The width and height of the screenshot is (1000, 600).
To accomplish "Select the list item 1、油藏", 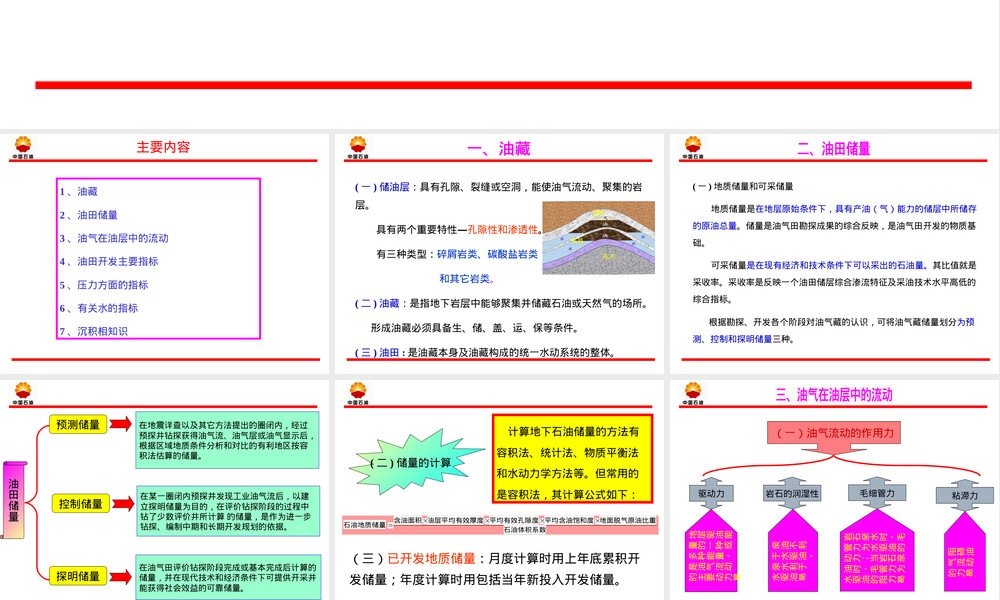I will 78,191.
